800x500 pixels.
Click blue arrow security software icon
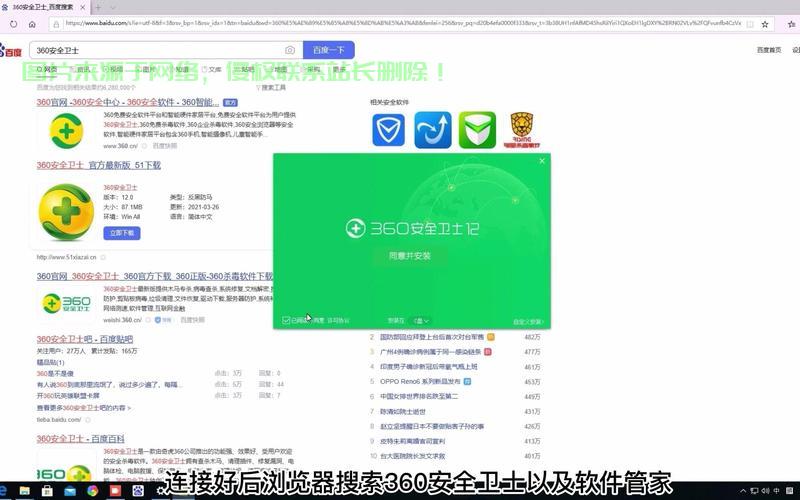(433, 130)
